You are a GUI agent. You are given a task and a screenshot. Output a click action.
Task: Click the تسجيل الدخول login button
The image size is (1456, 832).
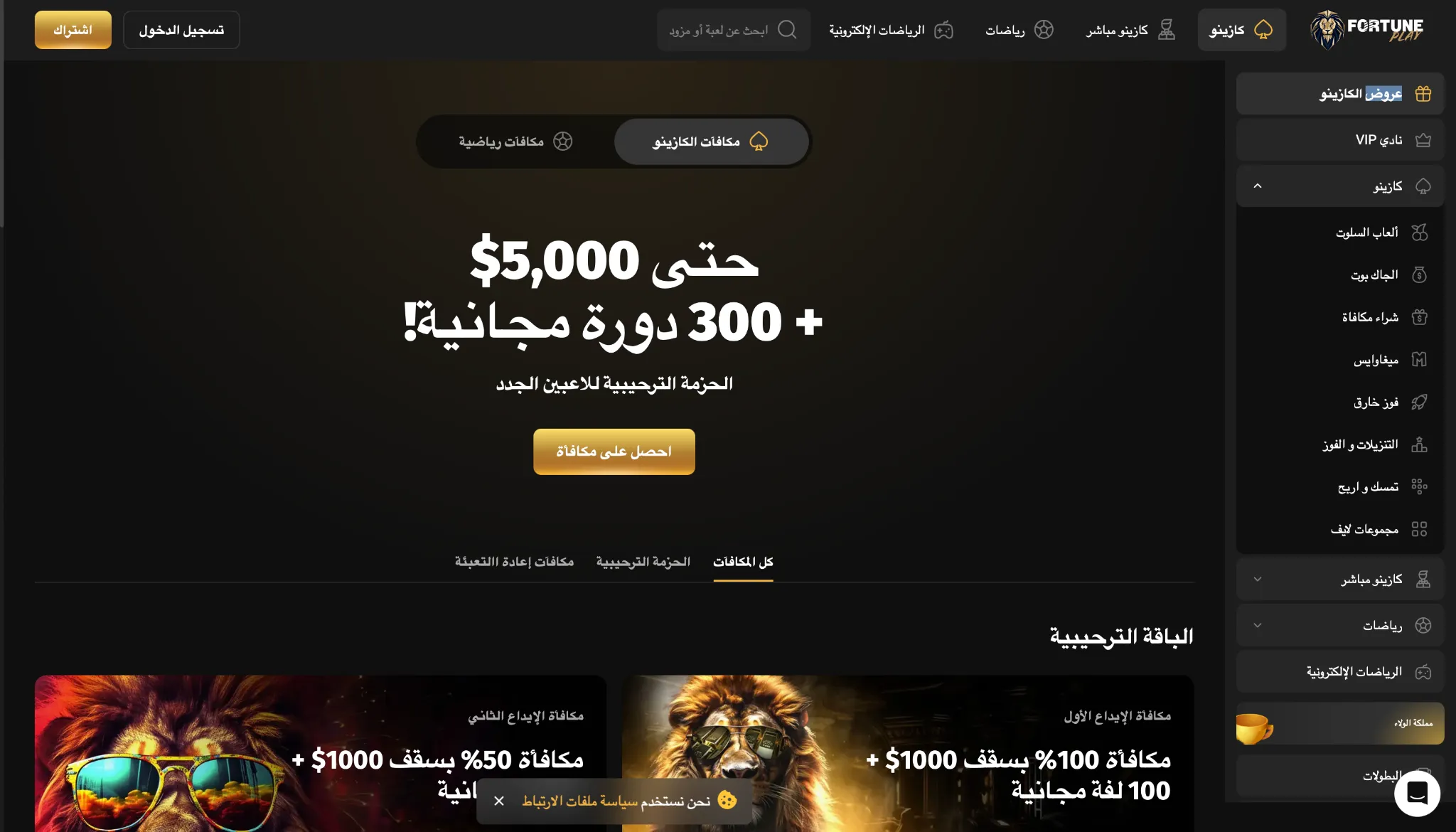(181, 30)
